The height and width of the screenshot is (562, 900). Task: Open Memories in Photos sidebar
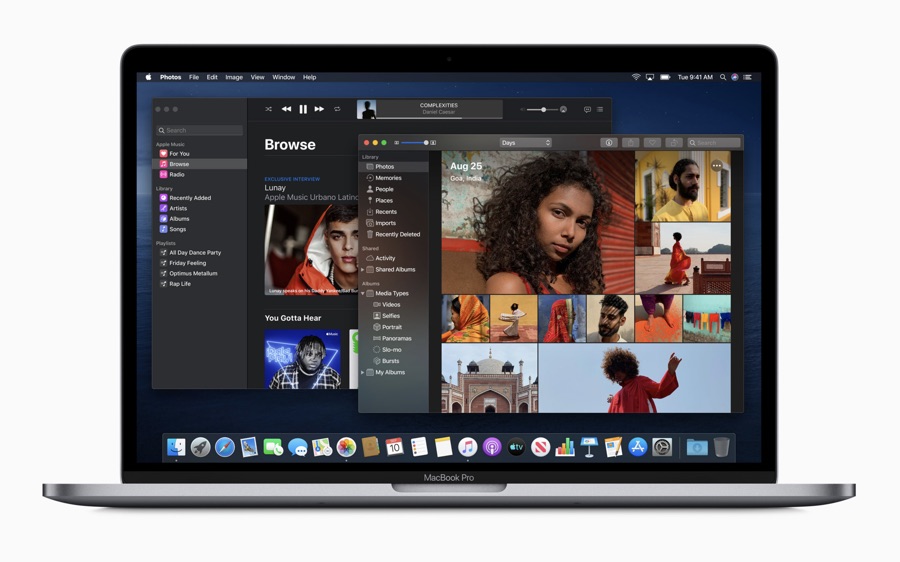[394, 178]
